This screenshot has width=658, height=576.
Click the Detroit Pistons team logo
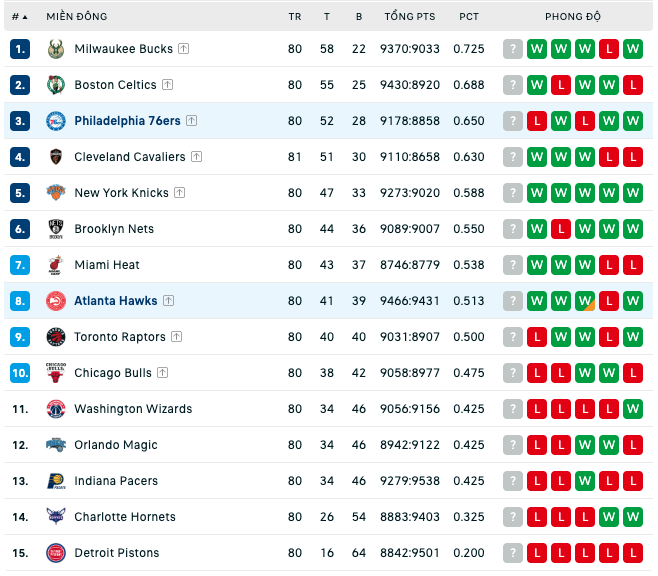(x=56, y=553)
